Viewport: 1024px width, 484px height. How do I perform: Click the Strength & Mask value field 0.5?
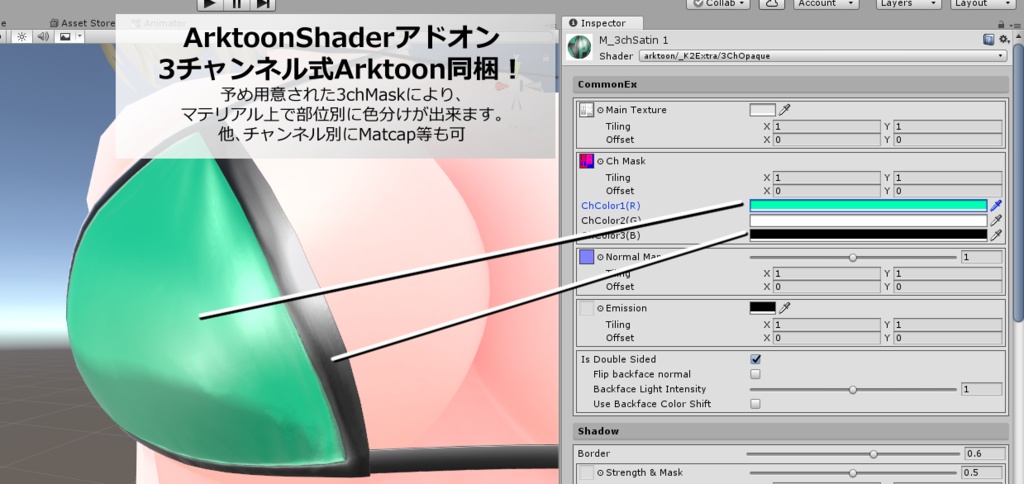tap(982, 473)
